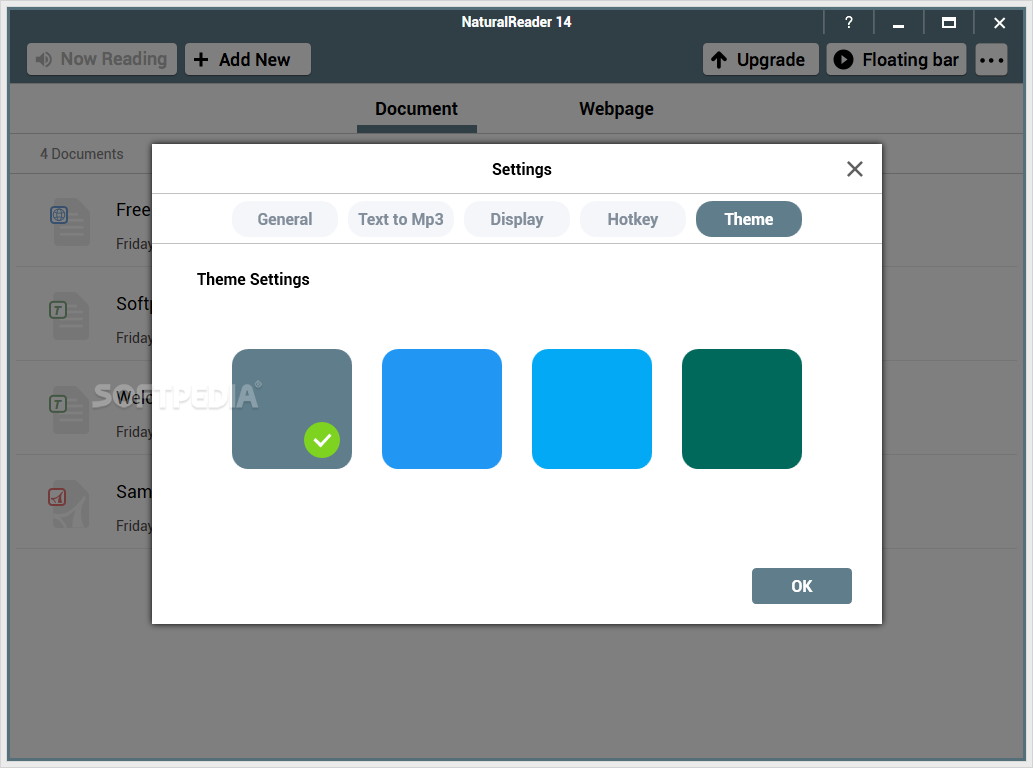Screen dimensions: 1033x768
Task: Open the Display settings tab
Action: tap(516, 219)
